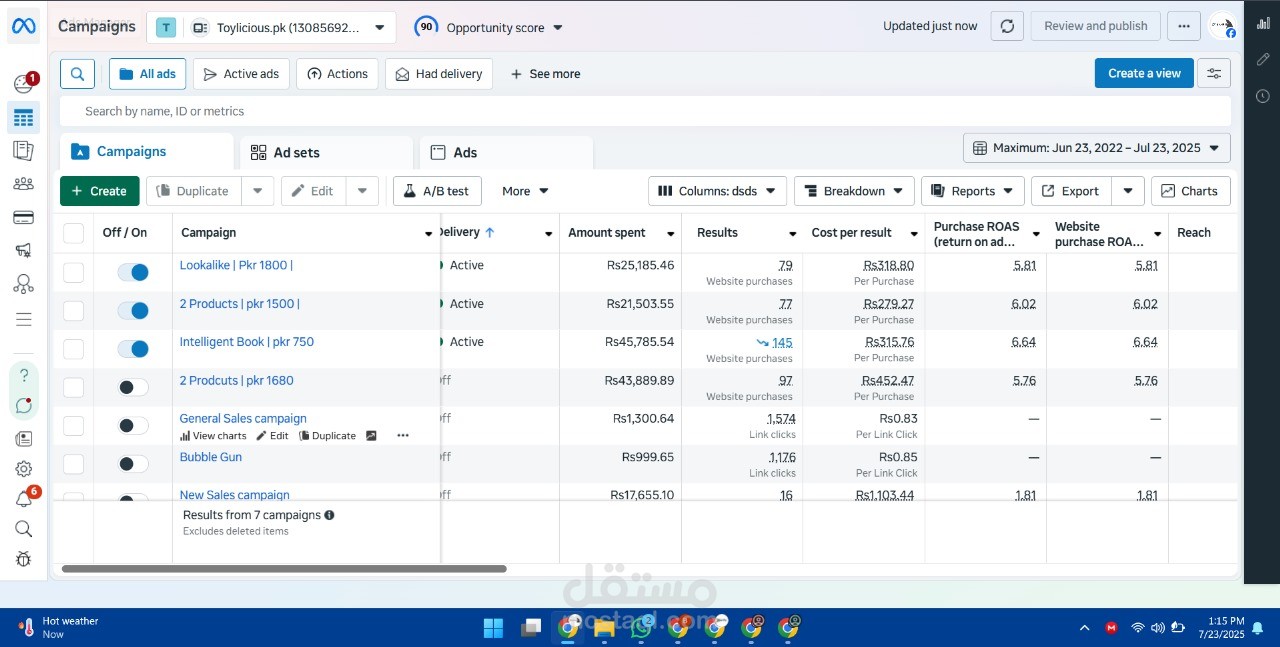Screen dimensions: 1280x647
Task: Turn off the Lookalike | Pkr 1800 campaign
Action: 133,272
